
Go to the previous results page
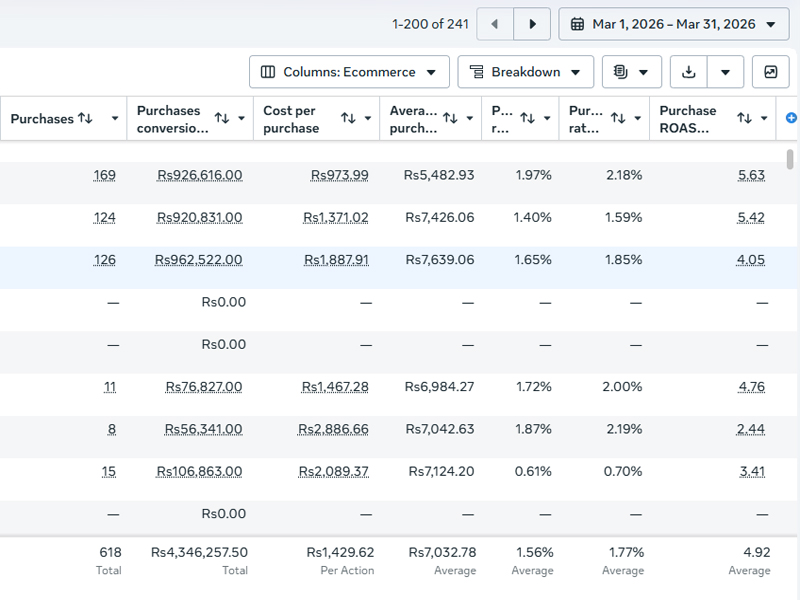click(x=494, y=24)
